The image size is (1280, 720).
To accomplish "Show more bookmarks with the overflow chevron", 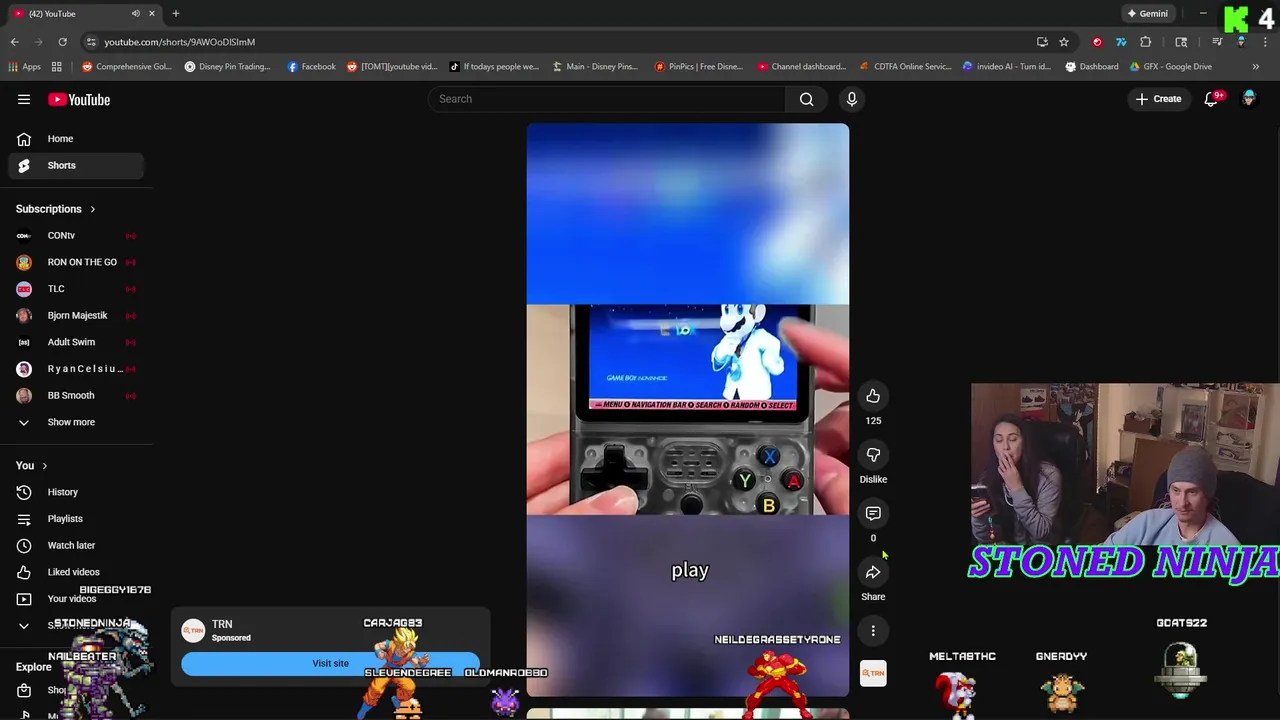I will tap(1255, 67).
